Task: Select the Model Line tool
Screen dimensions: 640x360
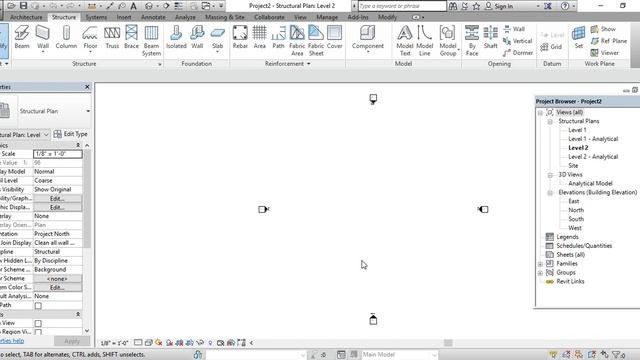Action: pyautogui.click(x=424, y=40)
